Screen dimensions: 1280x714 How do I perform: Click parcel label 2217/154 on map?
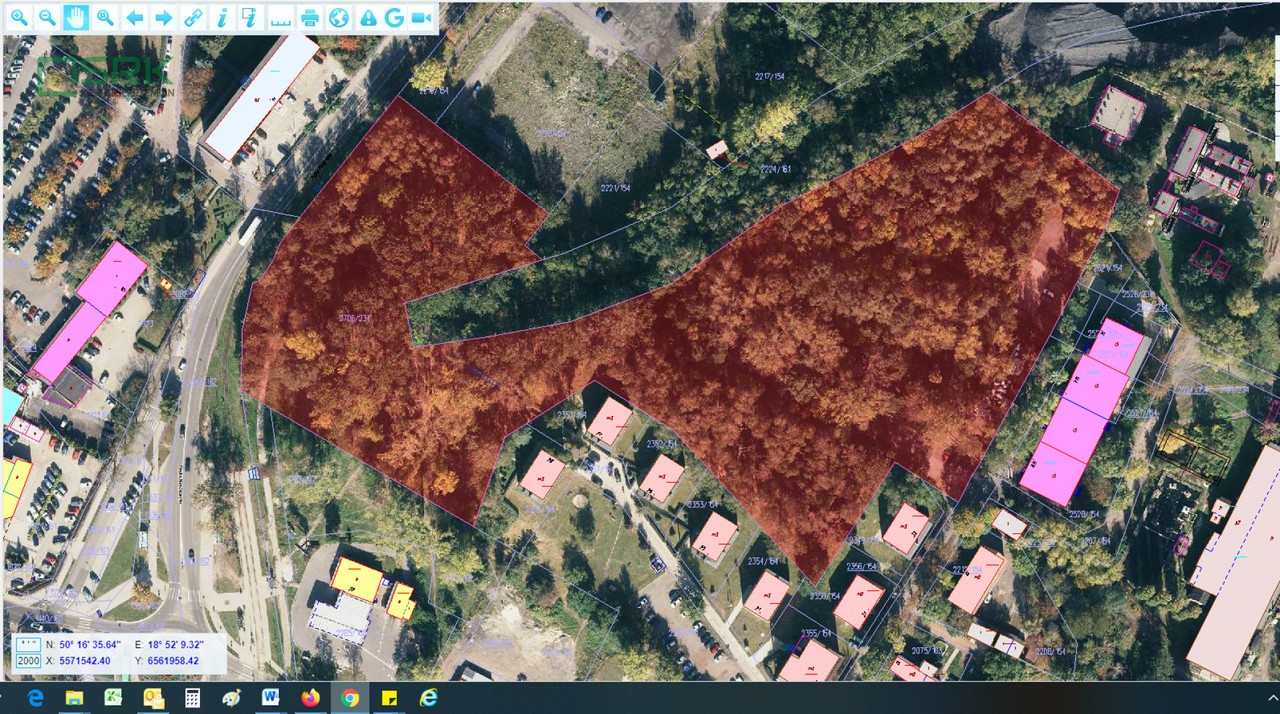769,76
